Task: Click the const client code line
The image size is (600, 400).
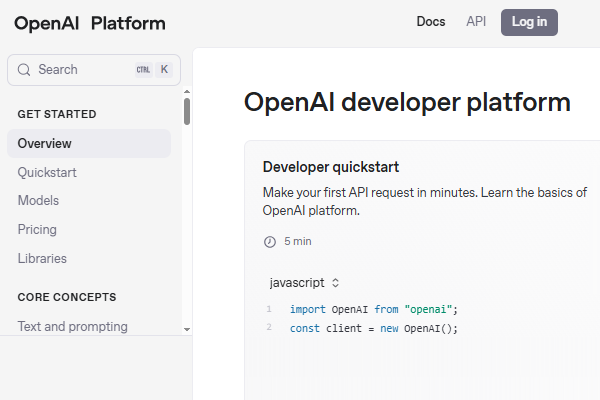Action: click(373, 328)
